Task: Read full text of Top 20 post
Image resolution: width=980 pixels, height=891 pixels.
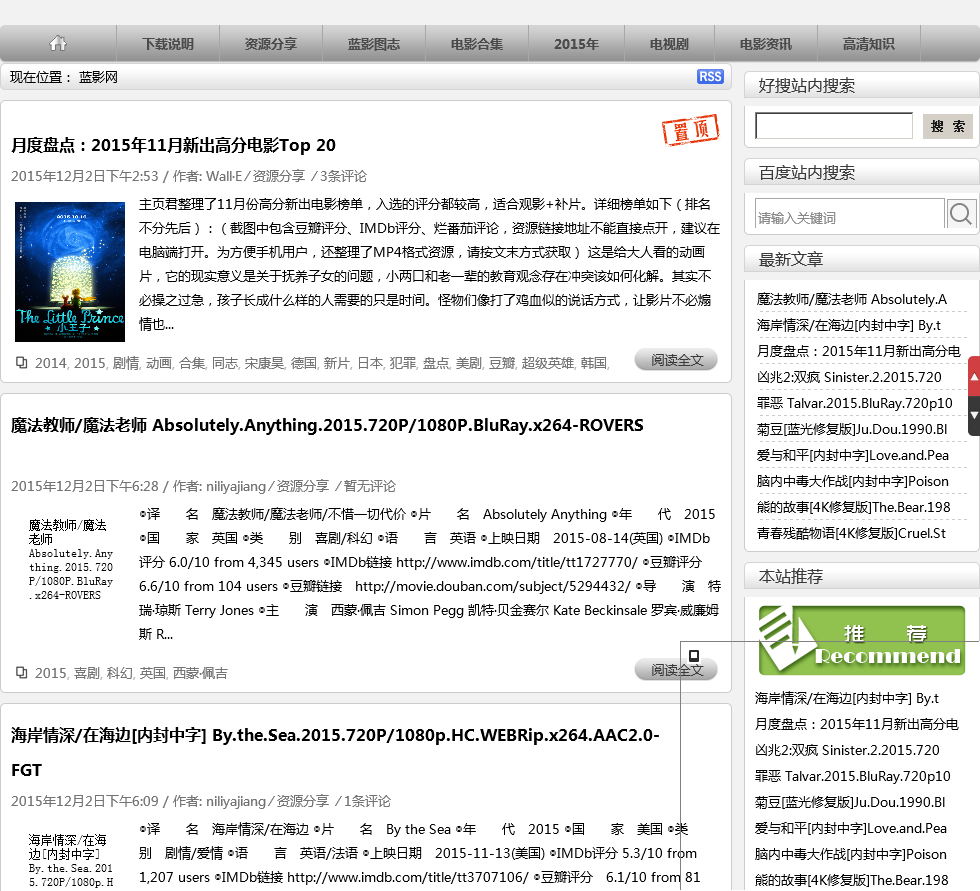Action: (x=676, y=360)
